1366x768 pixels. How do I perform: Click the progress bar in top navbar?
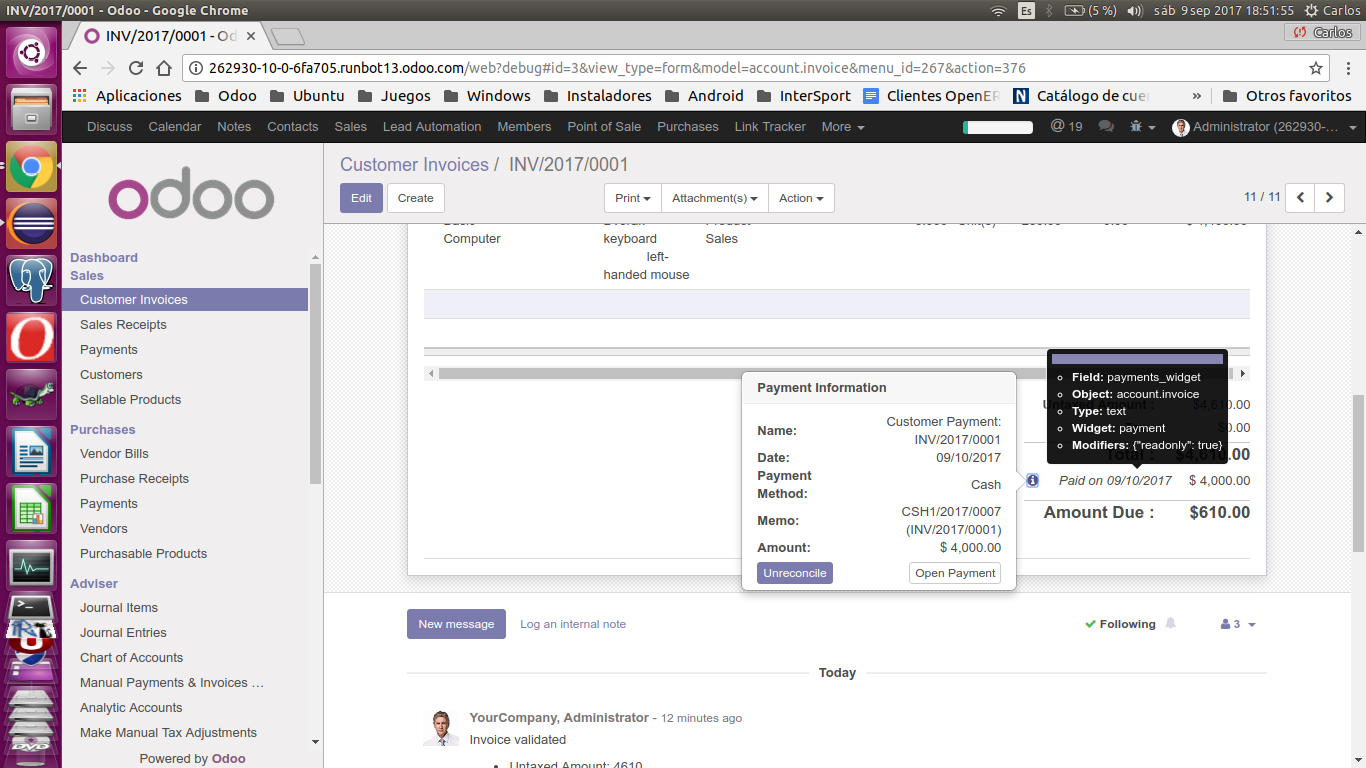click(x=998, y=127)
